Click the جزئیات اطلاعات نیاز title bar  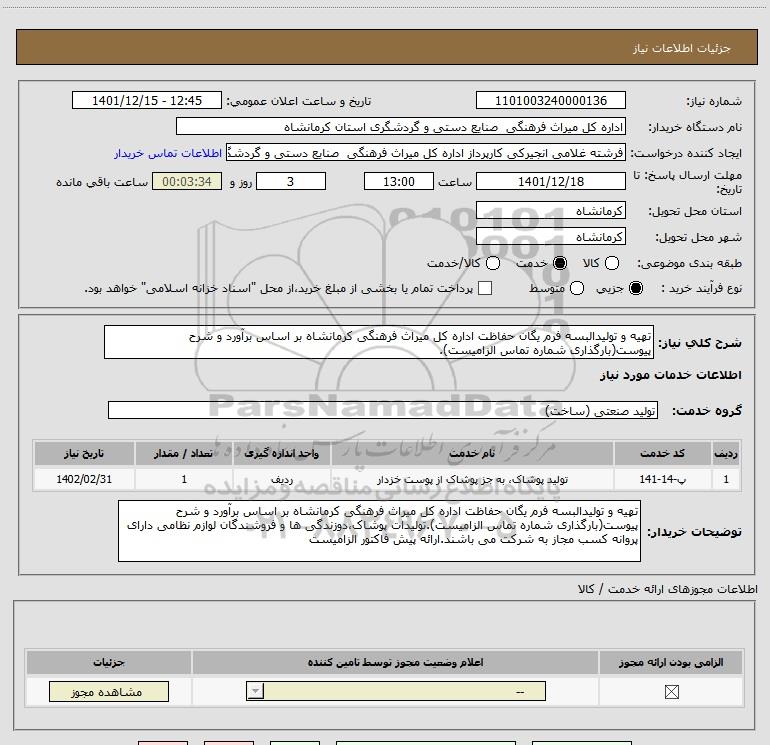pyautogui.click(x=387, y=47)
